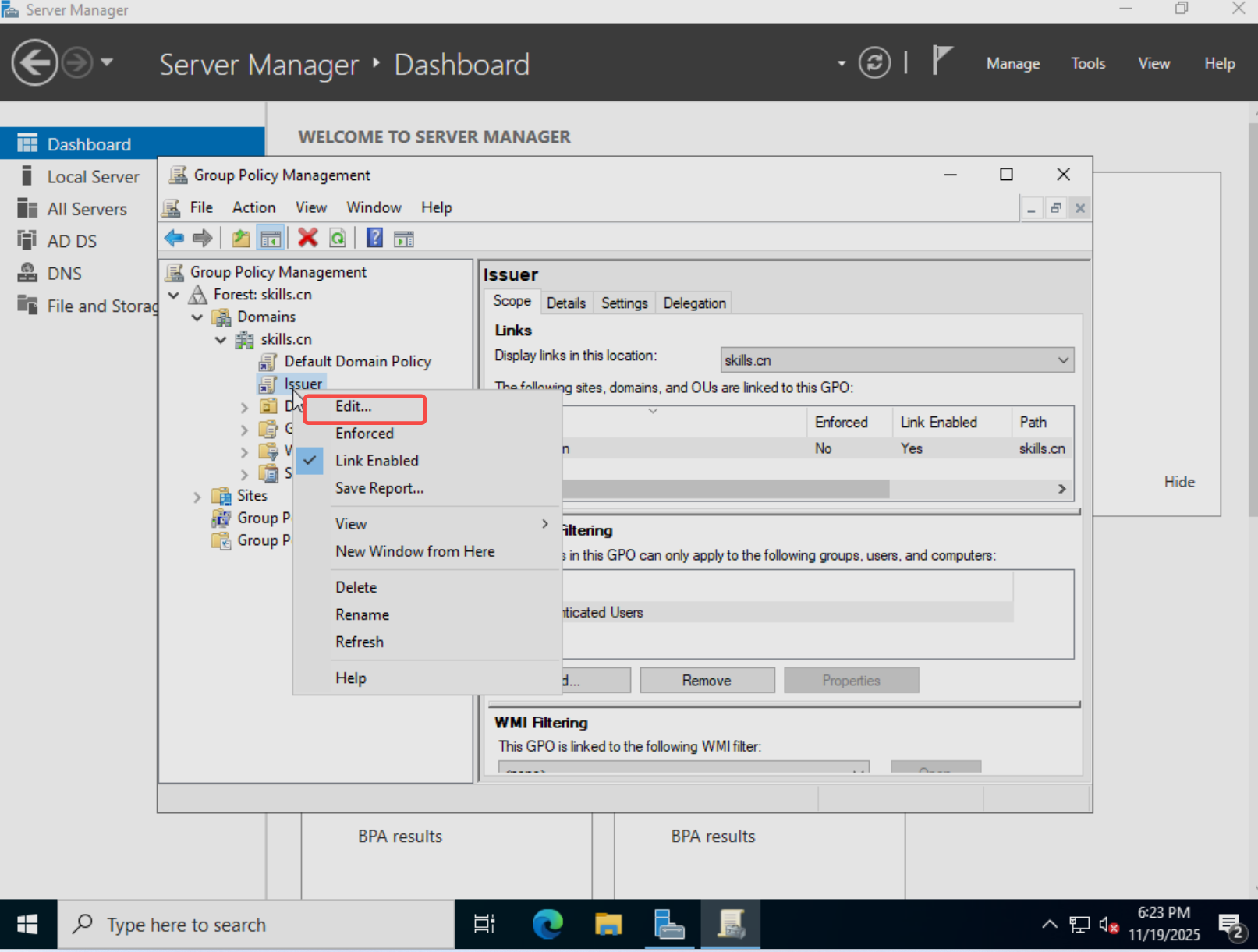Viewport: 1258px width, 952px height.
Task: Click the Remove button under Security Filtering
Action: pos(707,681)
